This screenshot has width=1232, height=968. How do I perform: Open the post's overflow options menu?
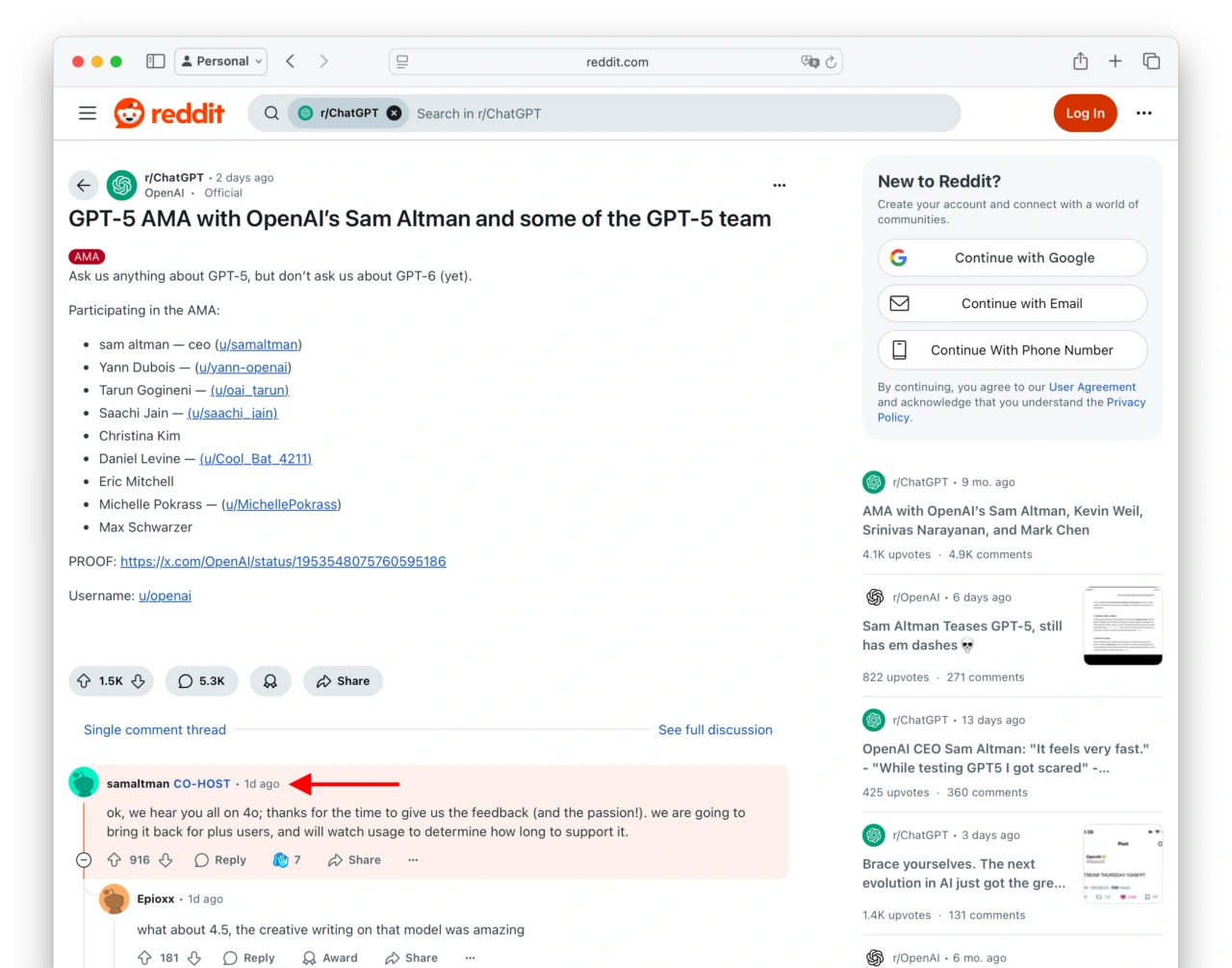coord(780,185)
